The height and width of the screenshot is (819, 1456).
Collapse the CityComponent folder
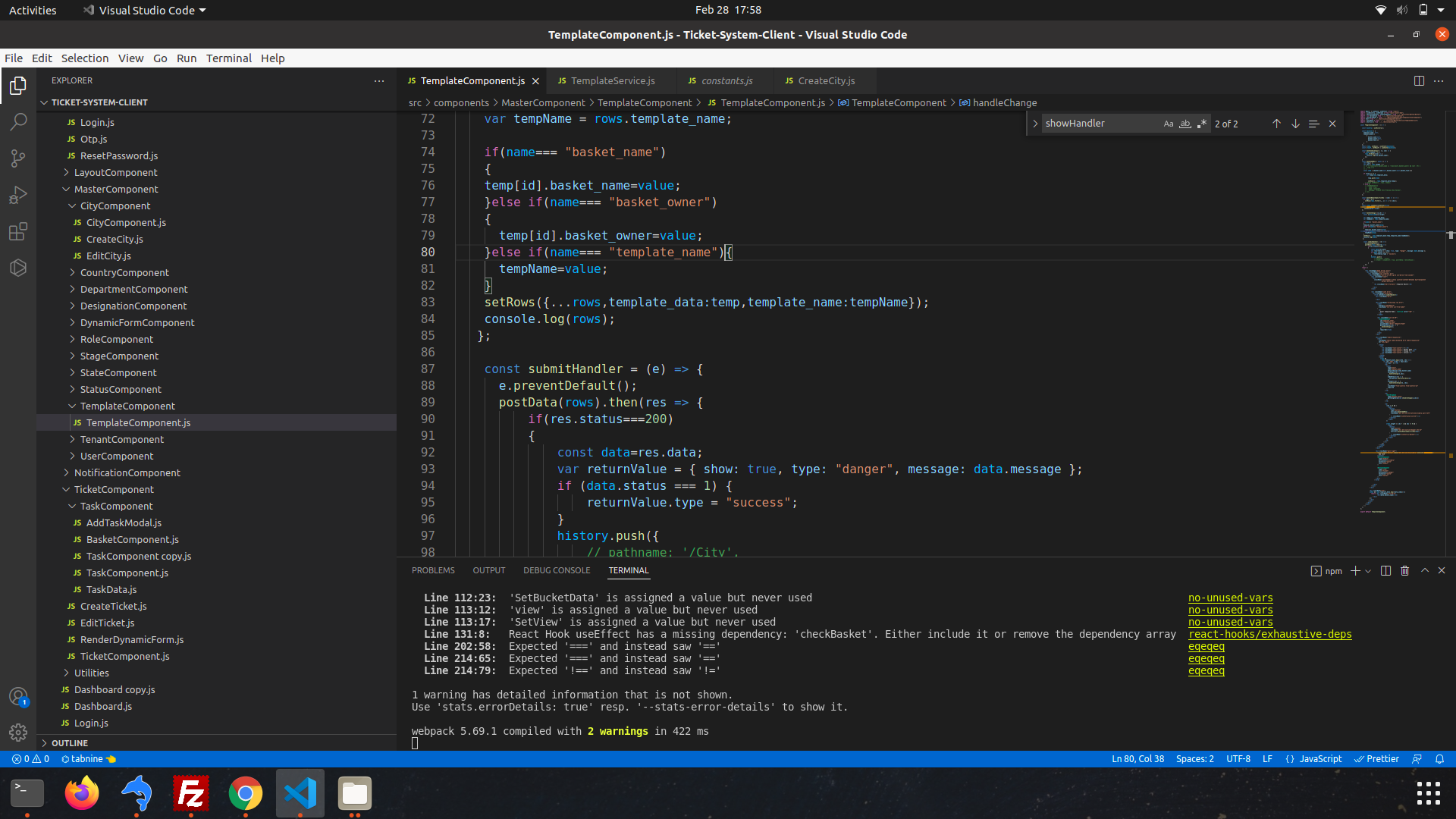[115, 206]
